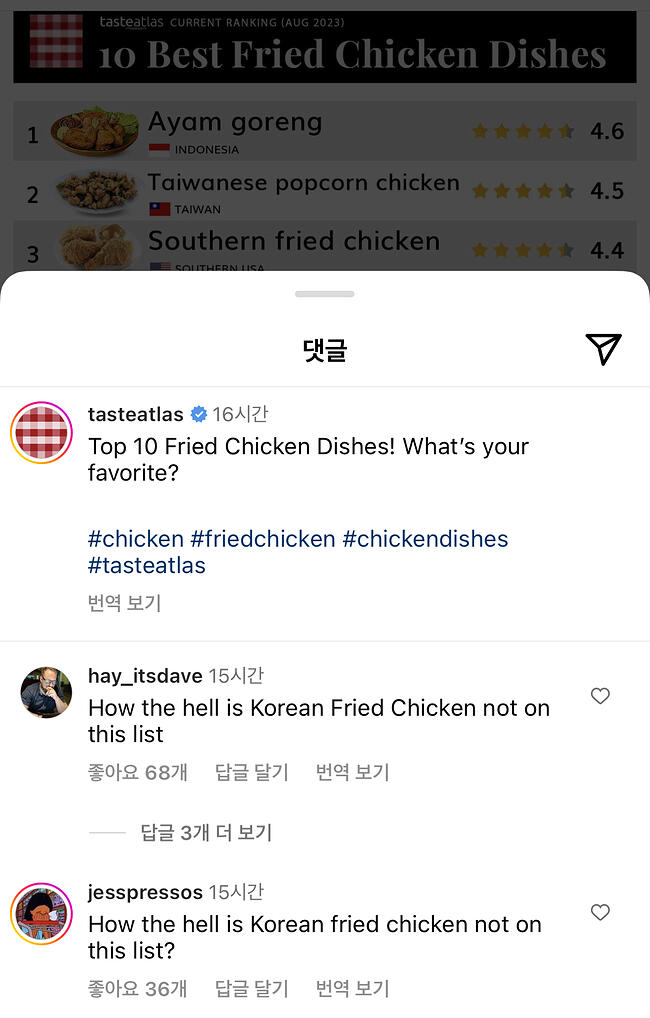Open hay_itsdave's profile avatar

point(46,692)
